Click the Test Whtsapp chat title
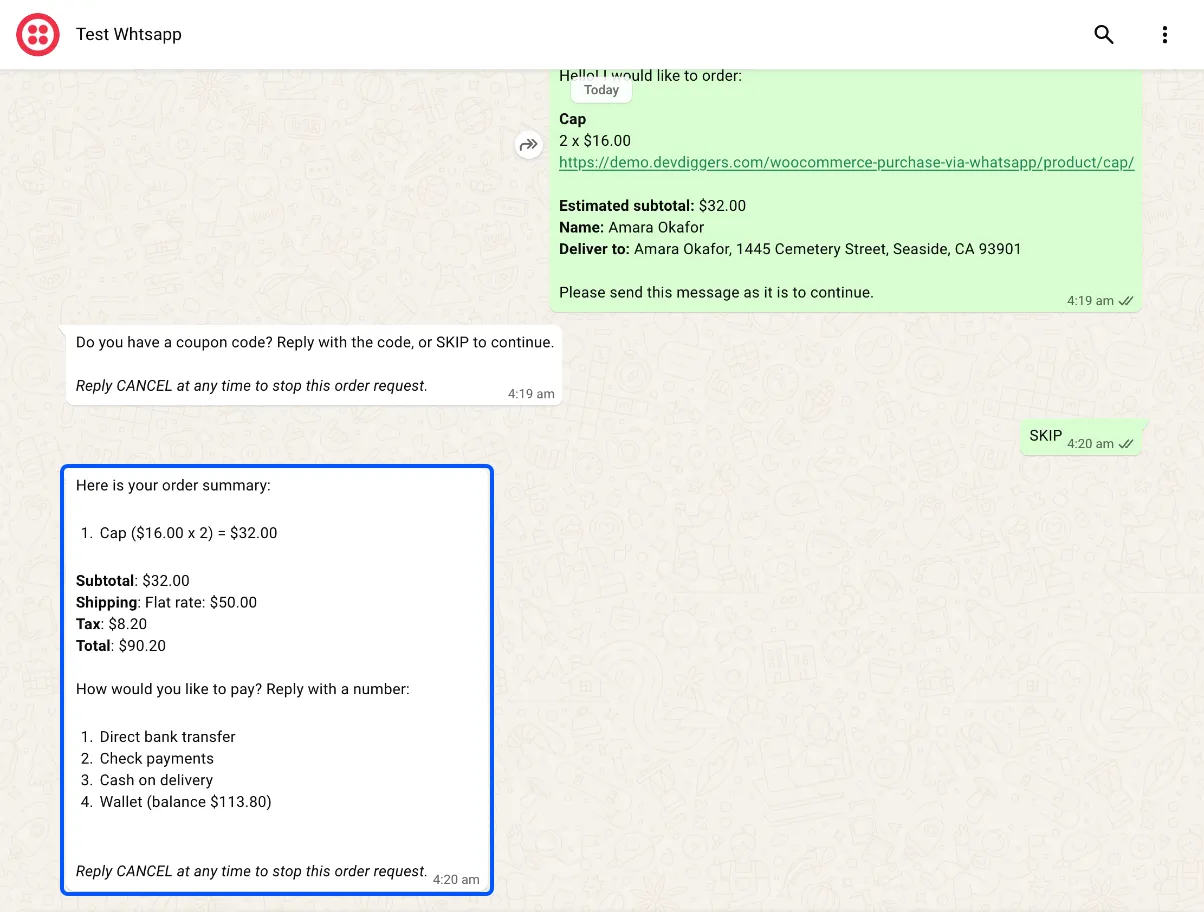The height and width of the screenshot is (912, 1204). pos(129,35)
